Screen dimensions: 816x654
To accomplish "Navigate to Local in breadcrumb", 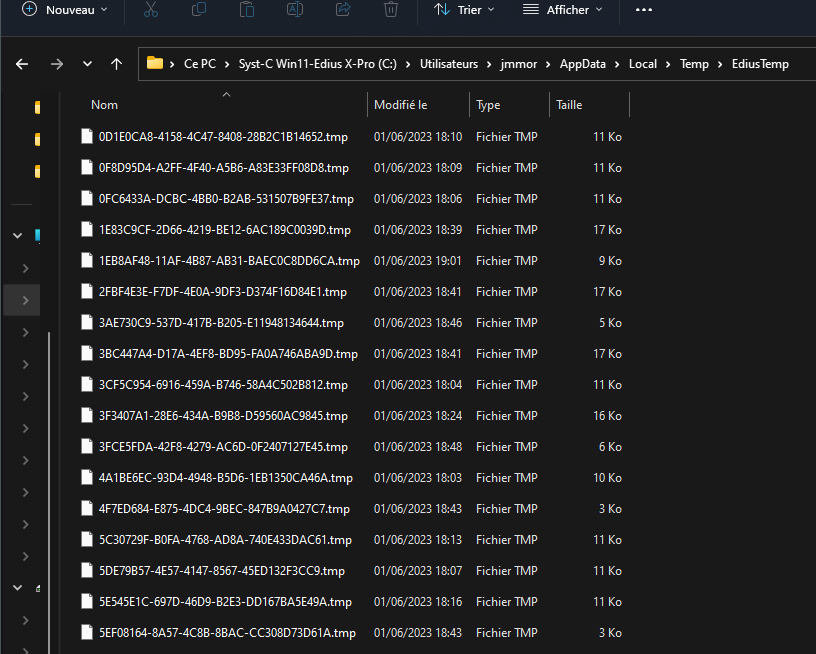I will (643, 64).
